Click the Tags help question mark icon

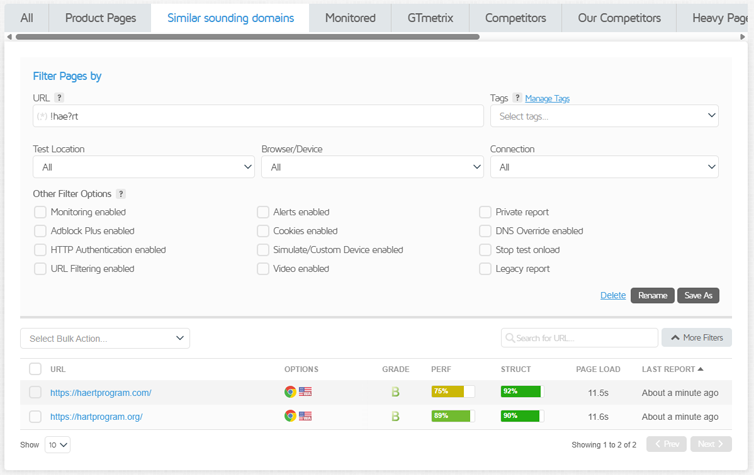517,98
